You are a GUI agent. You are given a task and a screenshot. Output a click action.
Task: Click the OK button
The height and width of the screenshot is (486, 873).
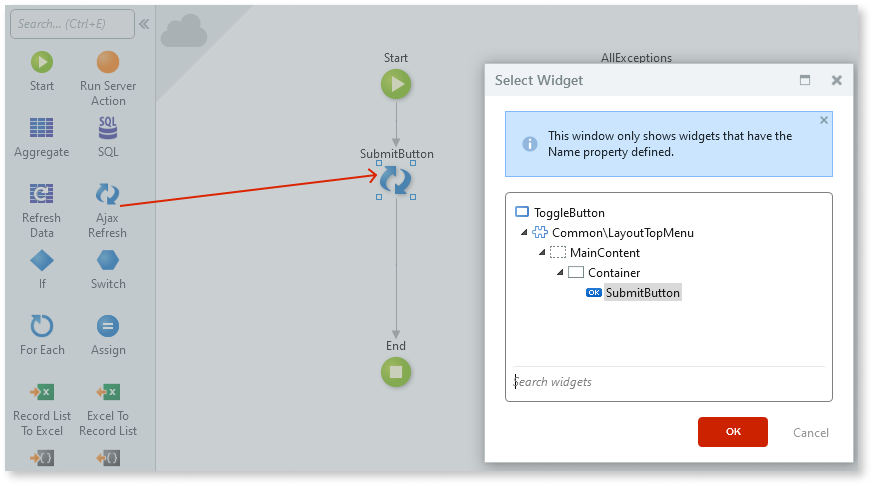(x=732, y=432)
